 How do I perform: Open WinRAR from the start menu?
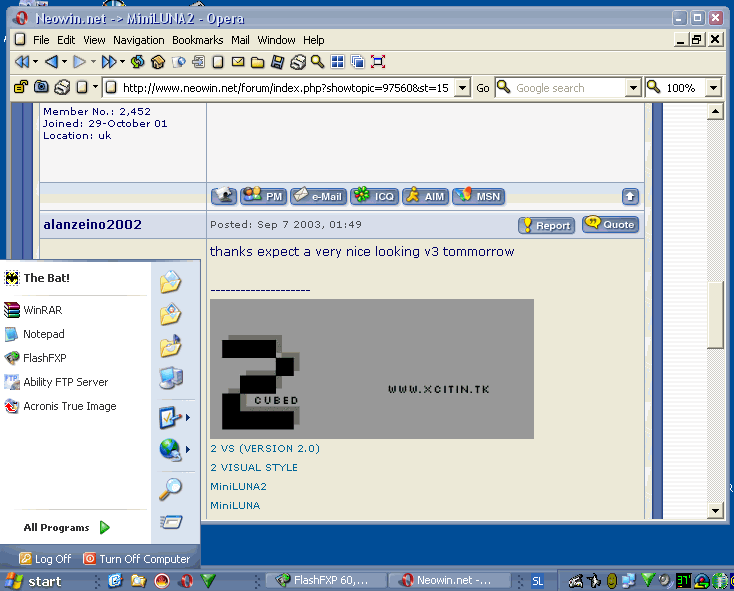tap(43, 311)
